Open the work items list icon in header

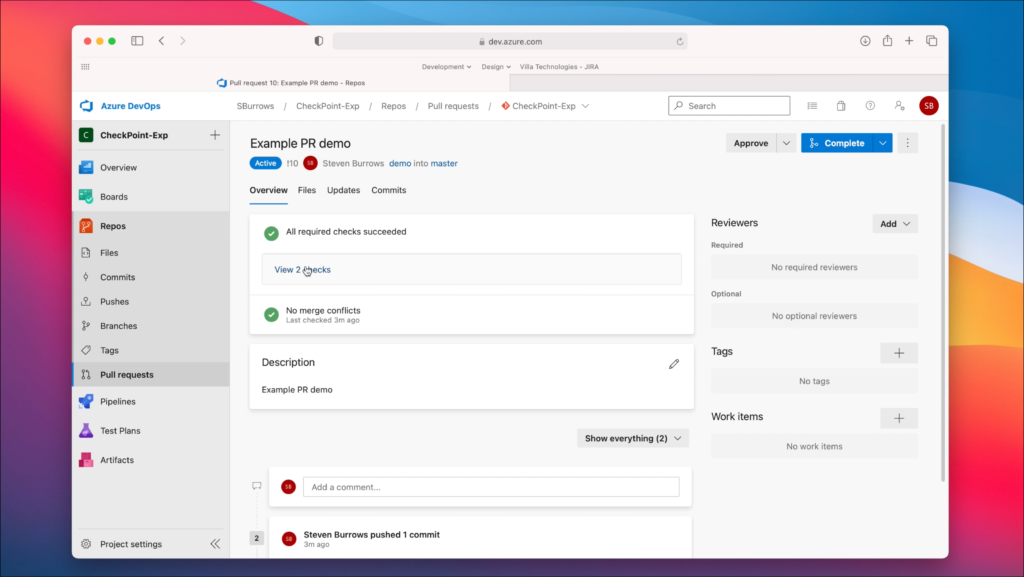[x=812, y=106]
